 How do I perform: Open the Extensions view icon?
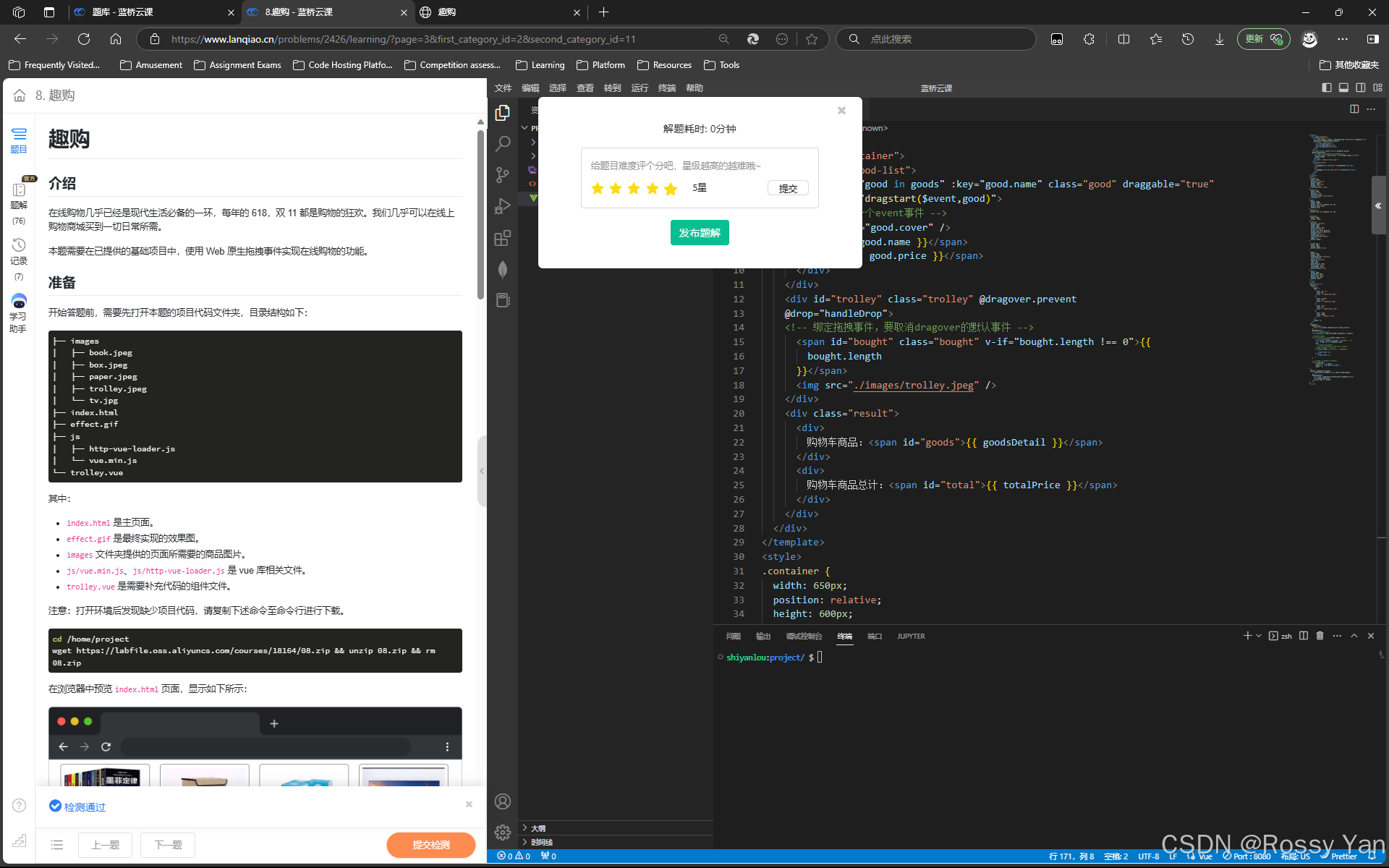coord(502,238)
